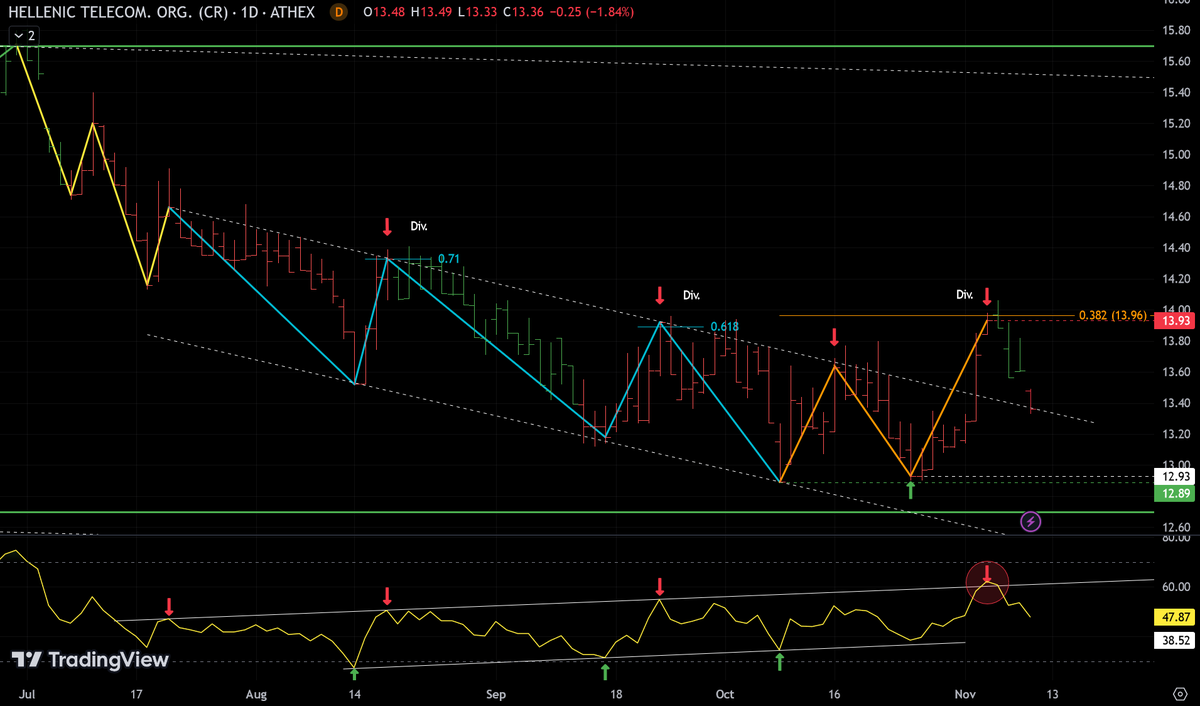Click the Nov date on time axis
The width and height of the screenshot is (1200, 706).
(x=964, y=693)
